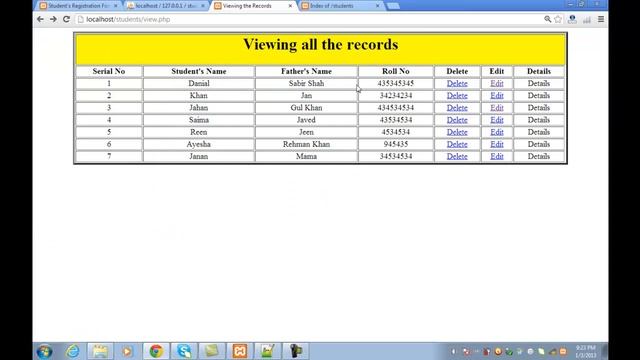This screenshot has width=640, height=360.
Task: Delete the Danial record
Action: pyautogui.click(x=457, y=83)
